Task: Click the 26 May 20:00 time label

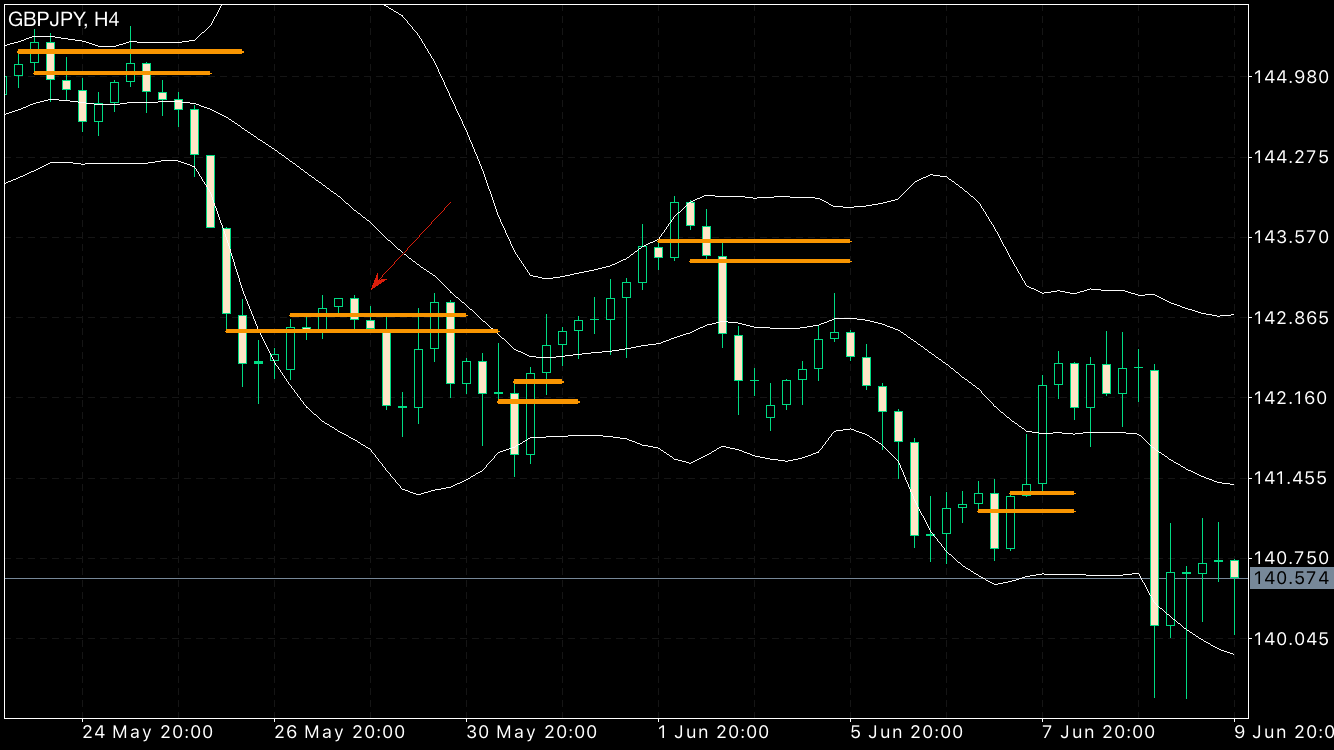Action: [339, 732]
